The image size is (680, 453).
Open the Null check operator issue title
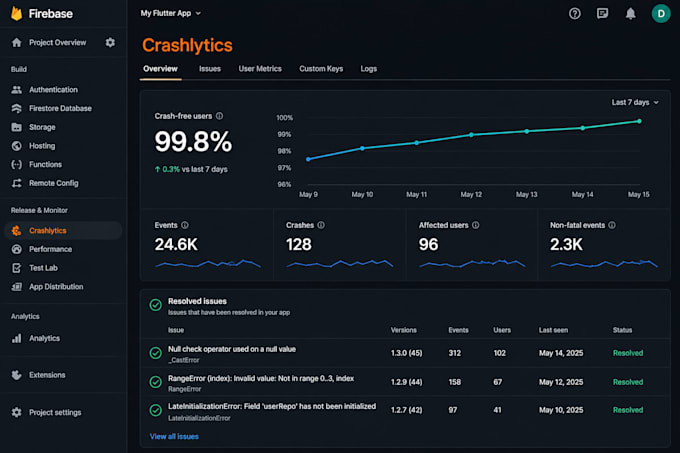tap(232, 349)
